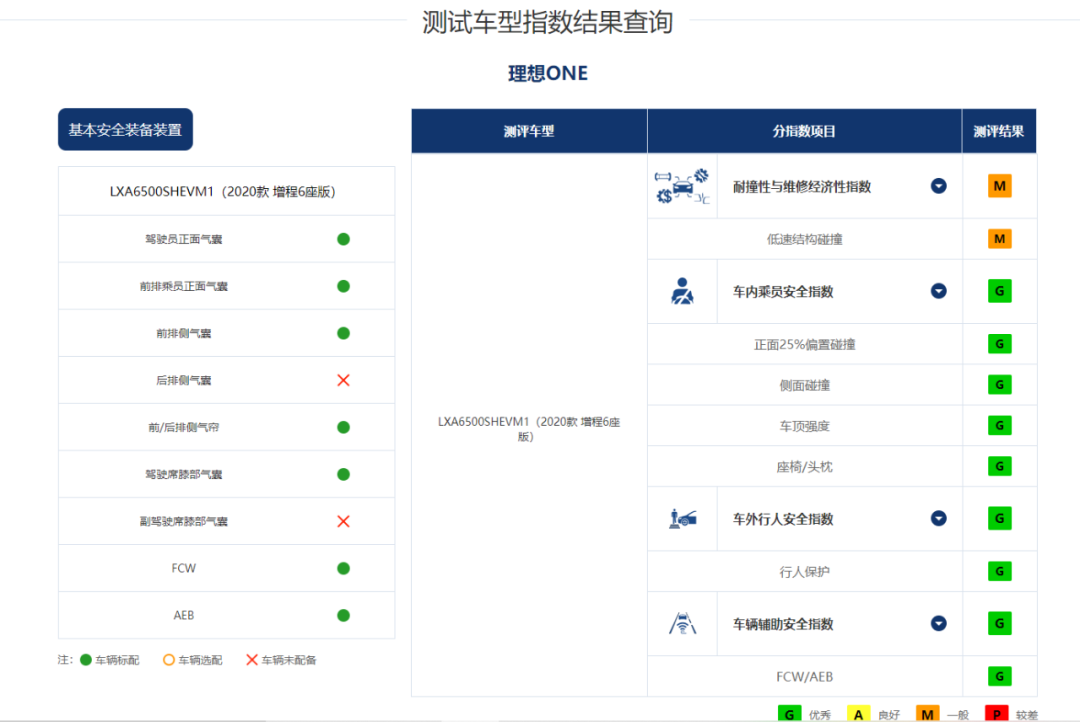Click the M 一般 legend badge
The height and width of the screenshot is (722, 1080).
(x=927, y=714)
